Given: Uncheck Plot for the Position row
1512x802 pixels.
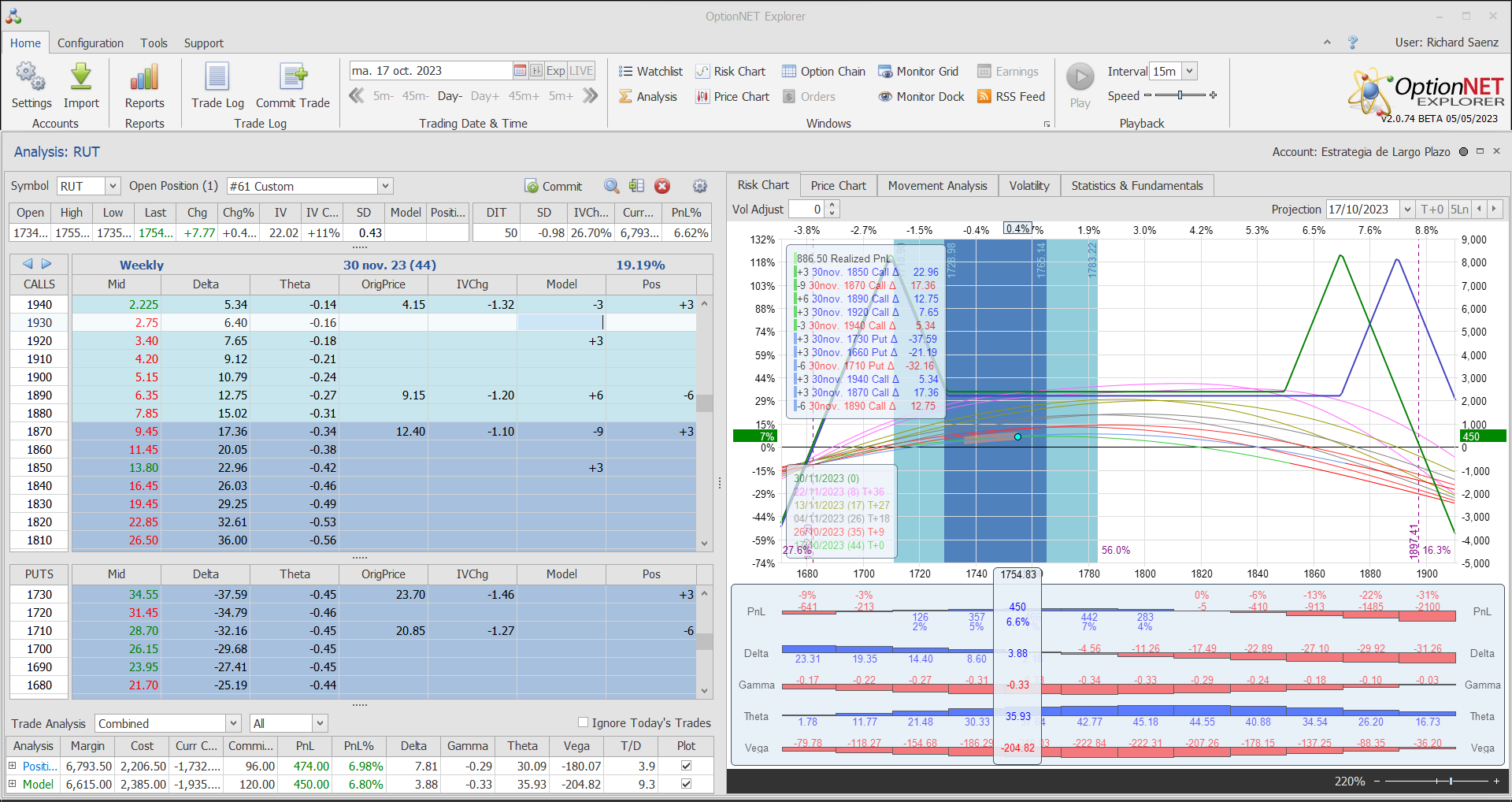Looking at the screenshot, I should click(x=686, y=766).
